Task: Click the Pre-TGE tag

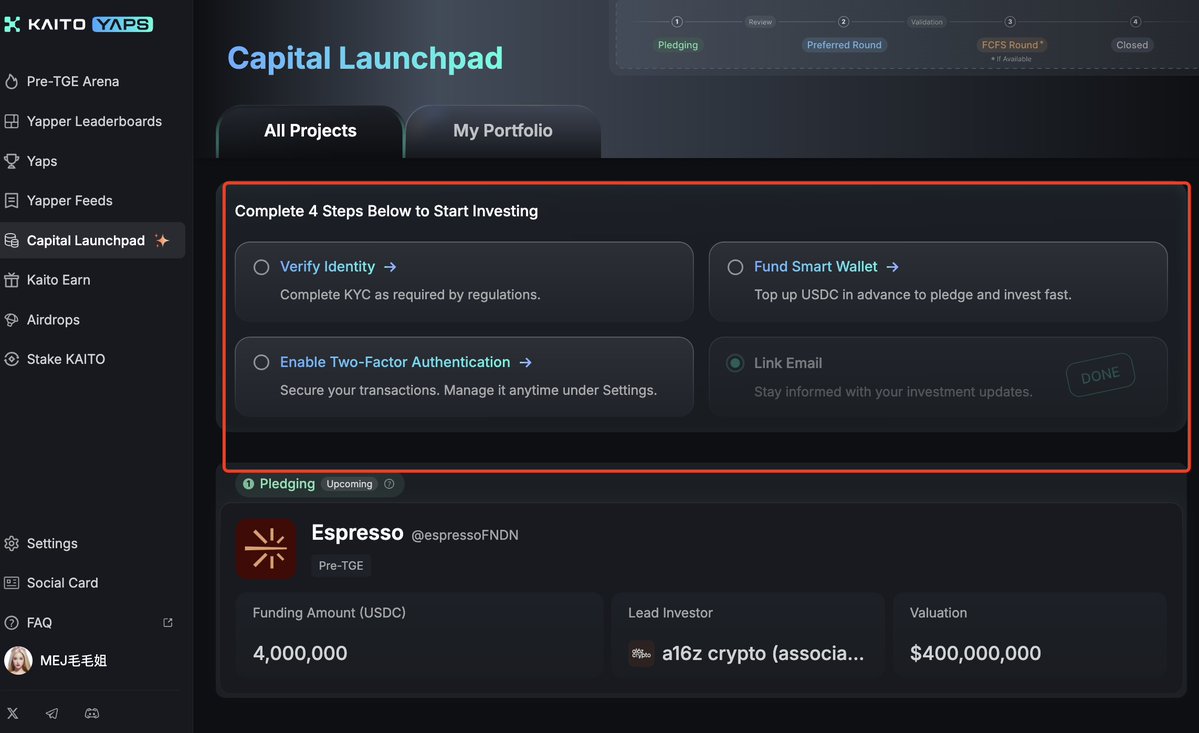Action: pyautogui.click(x=341, y=566)
